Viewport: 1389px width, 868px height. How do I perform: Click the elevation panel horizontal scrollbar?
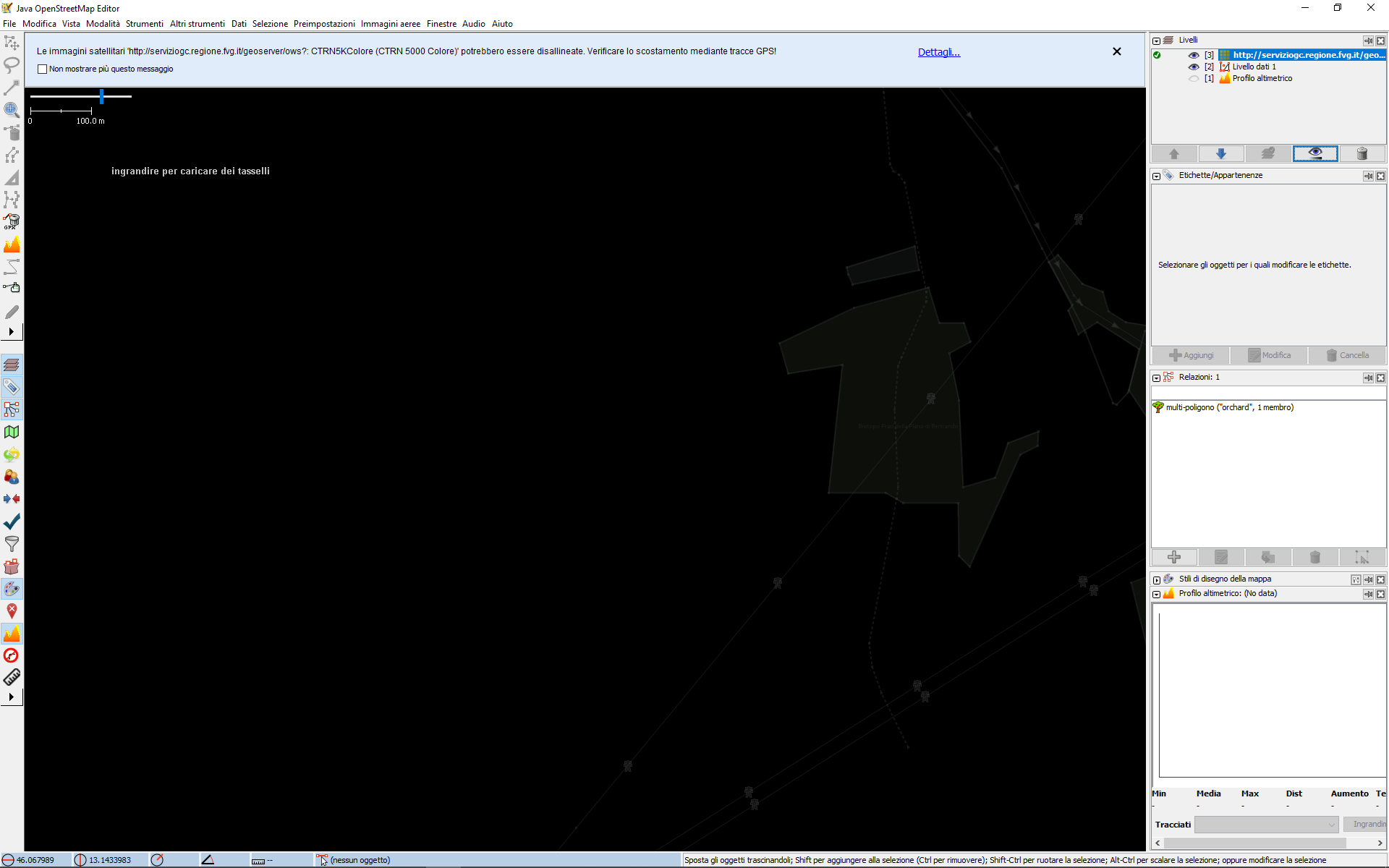1255,843
